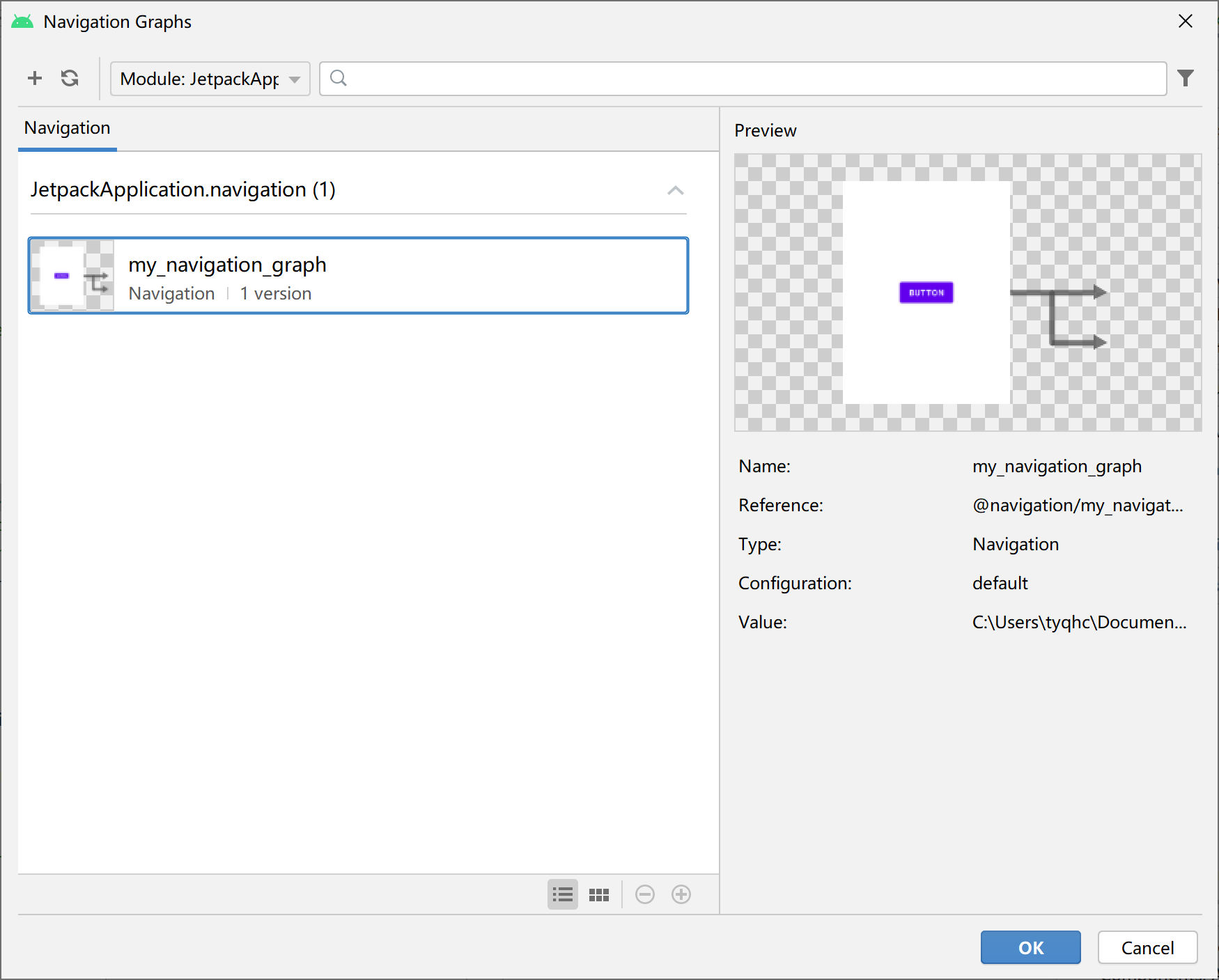The image size is (1219, 980).
Task: Click the '@navigation/my_navigat...' reference value
Action: point(1078,506)
